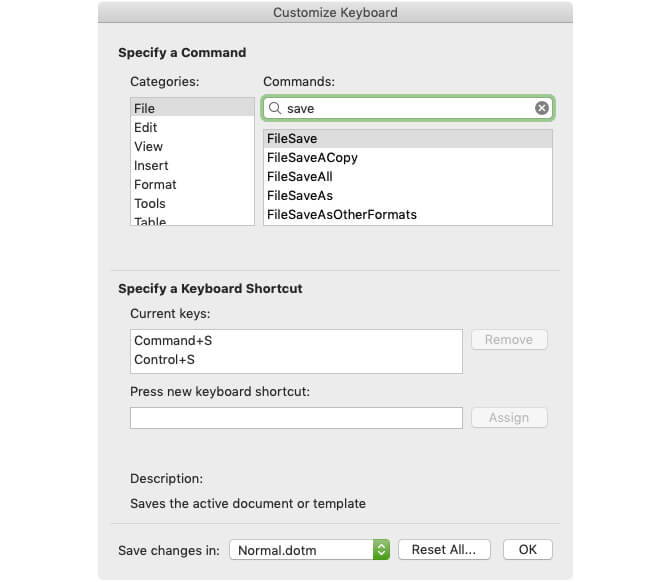Select the Format category
The height and width of the screenshot is (582, 670).
pos(155,184)
